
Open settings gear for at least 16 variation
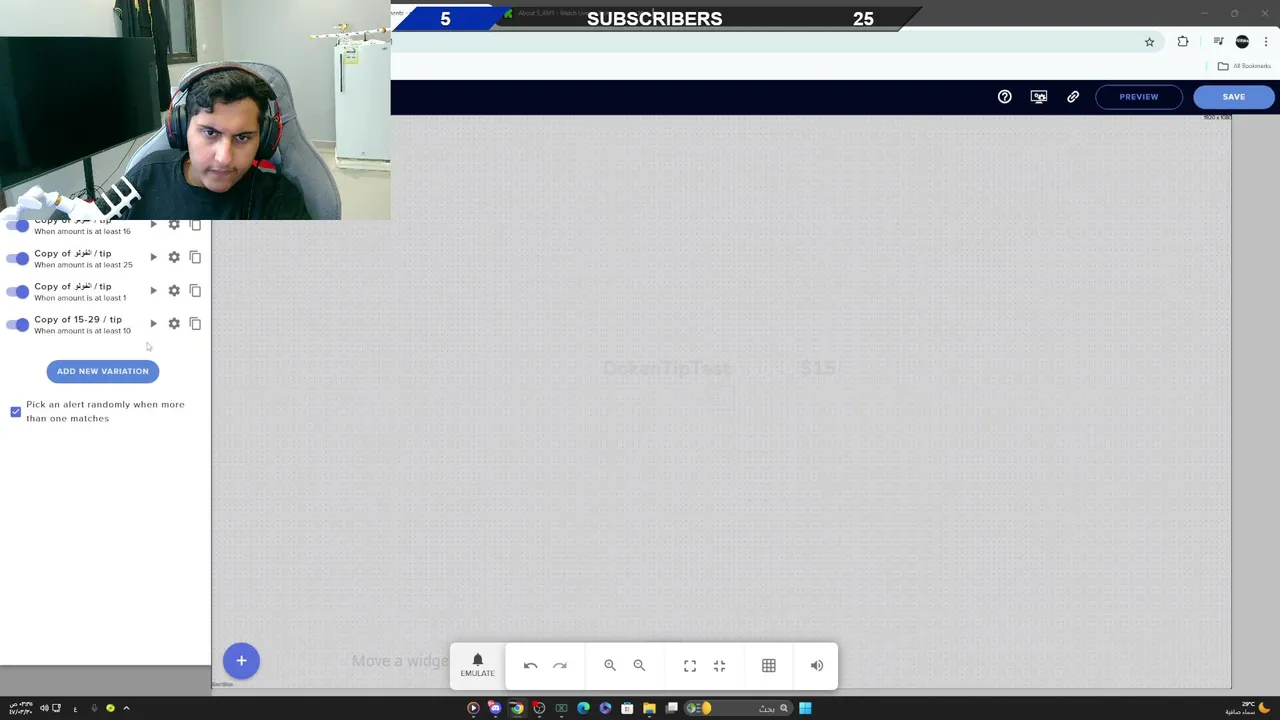point(174,225)
